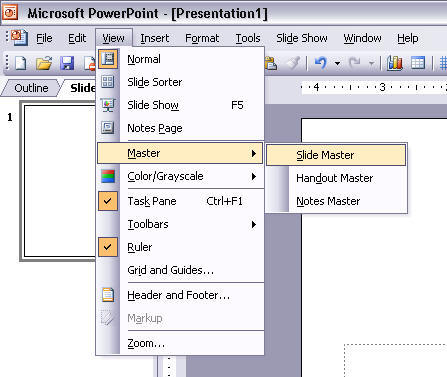Click the Open folder toolbar icon
Image resolution: width=447 pixels, height=377 pixels.
(44, 63)
